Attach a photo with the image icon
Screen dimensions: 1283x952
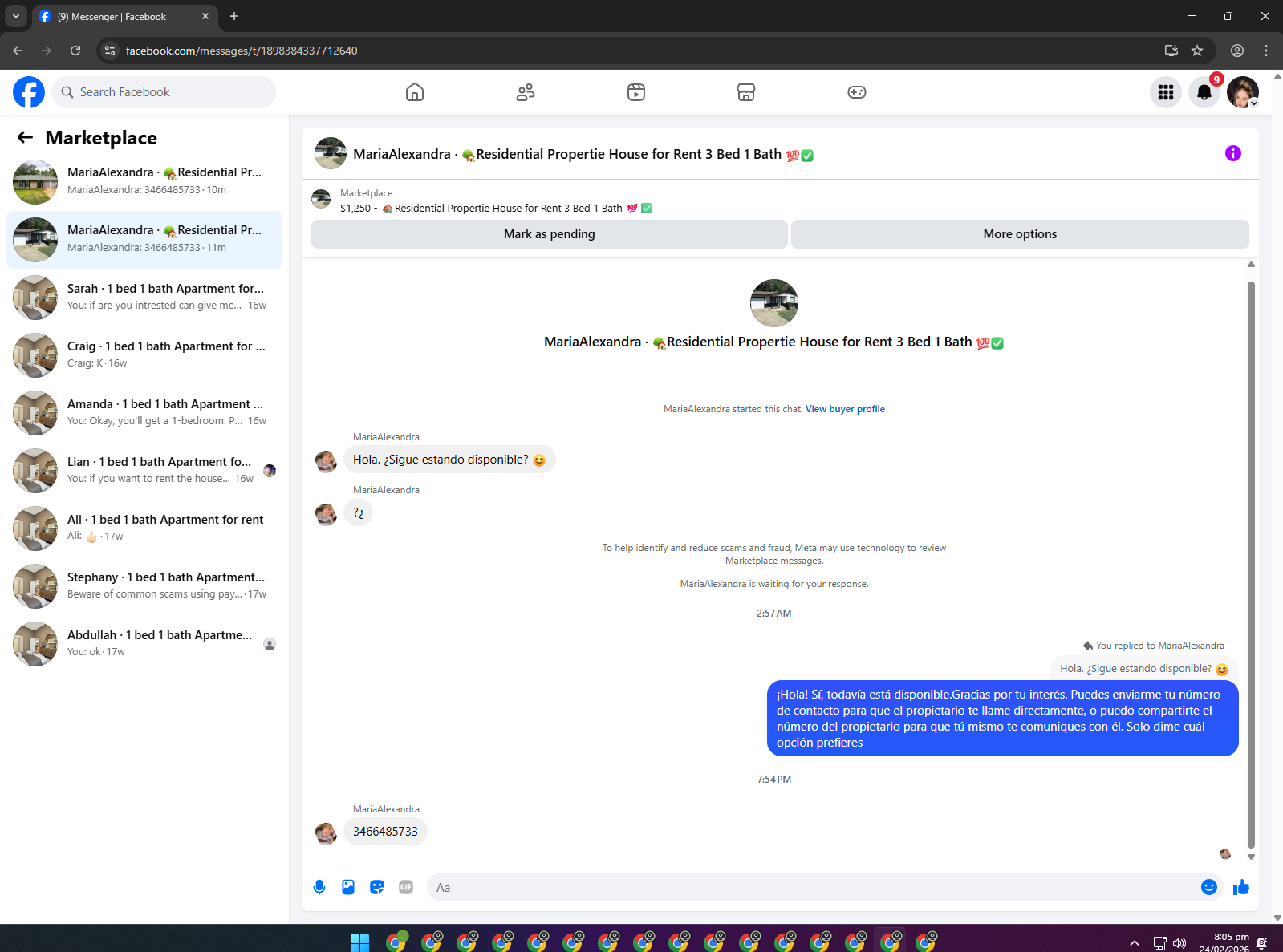[x=348, y=887]
